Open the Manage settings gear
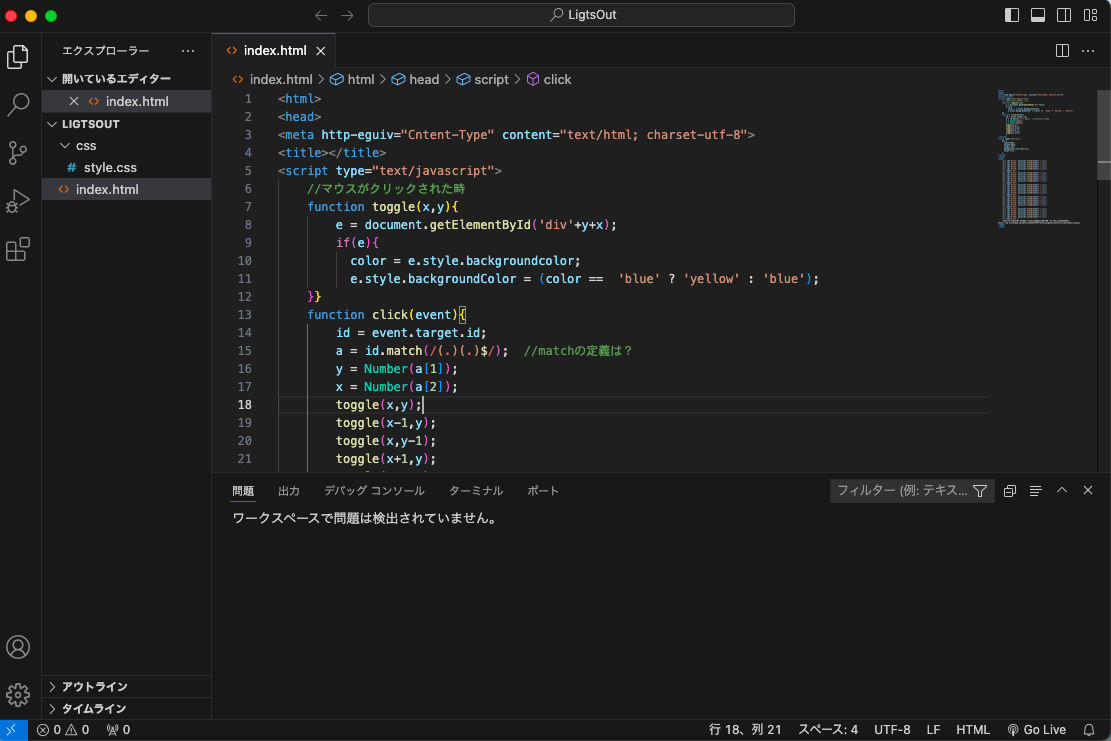 point(18,694)
